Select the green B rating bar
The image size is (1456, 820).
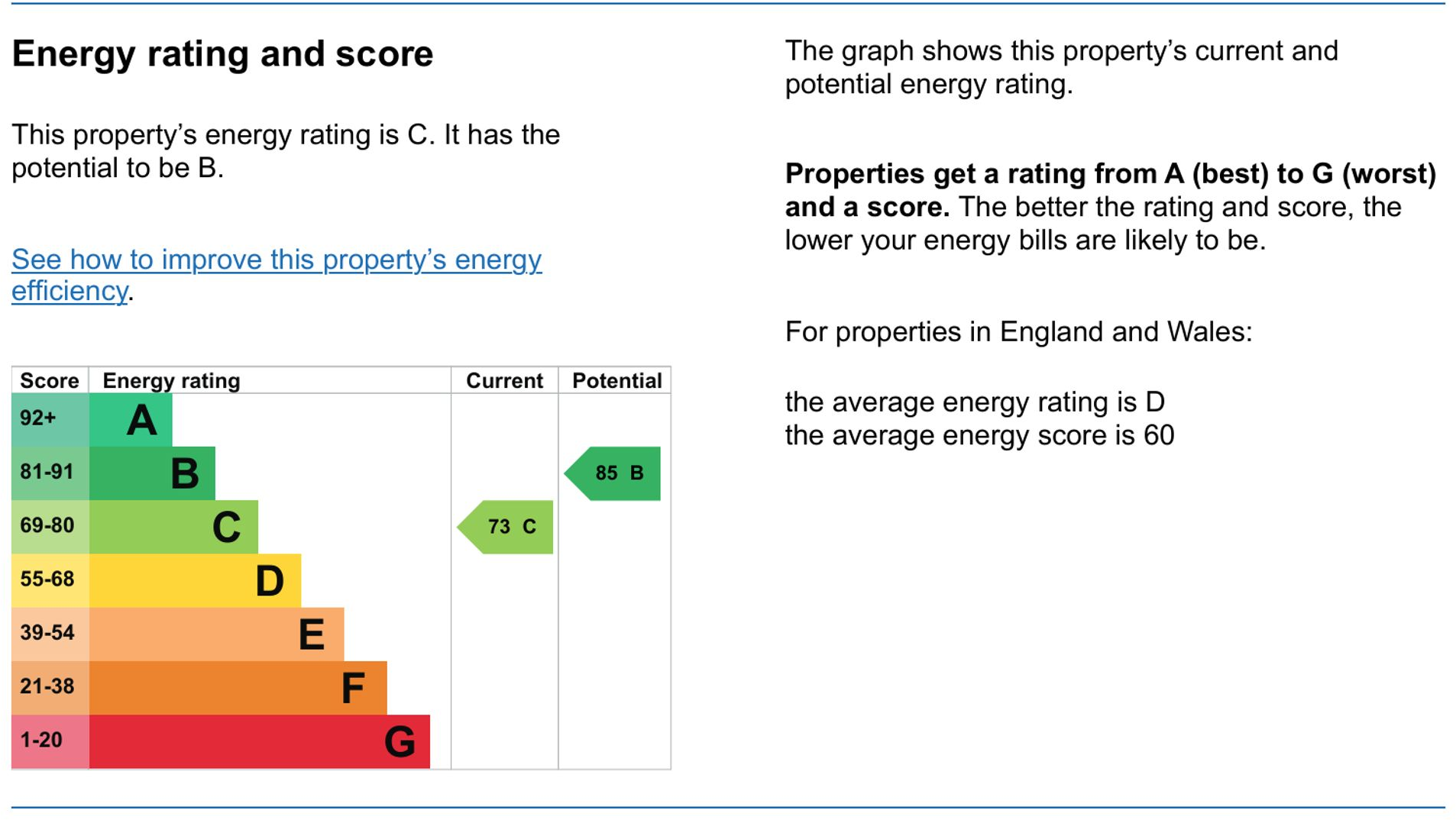[152, 473]
